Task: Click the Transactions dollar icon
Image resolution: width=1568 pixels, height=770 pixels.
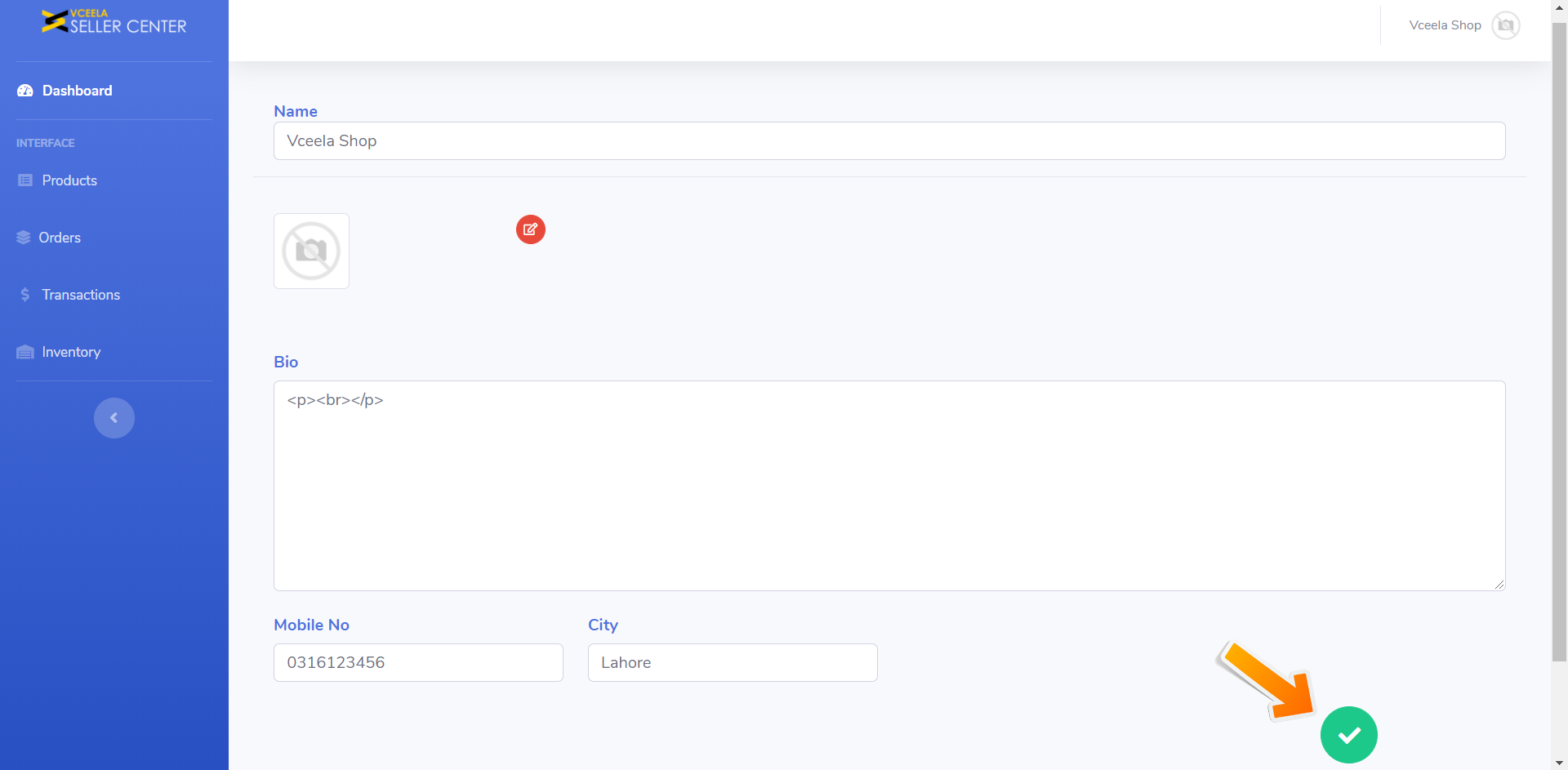Action: [x=25, y=295]
